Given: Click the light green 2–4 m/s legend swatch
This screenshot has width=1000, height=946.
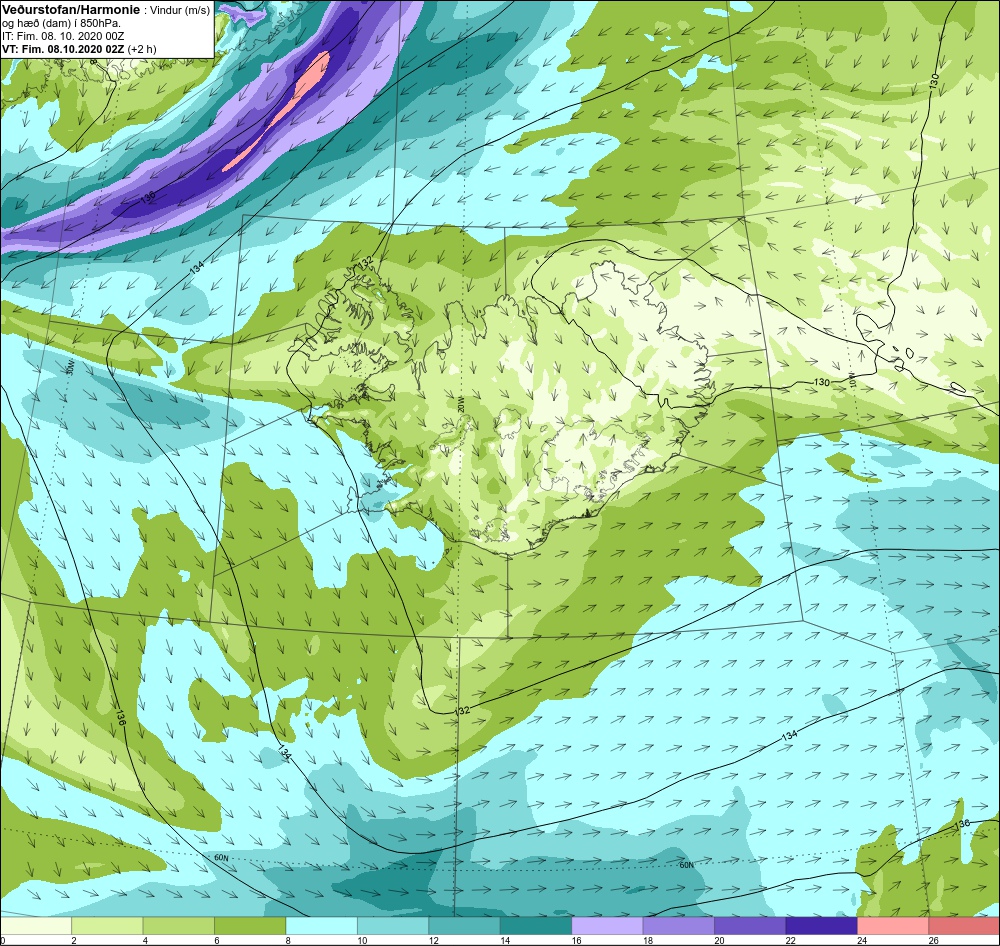Looking at the screenshot, I should click(107, 926).
